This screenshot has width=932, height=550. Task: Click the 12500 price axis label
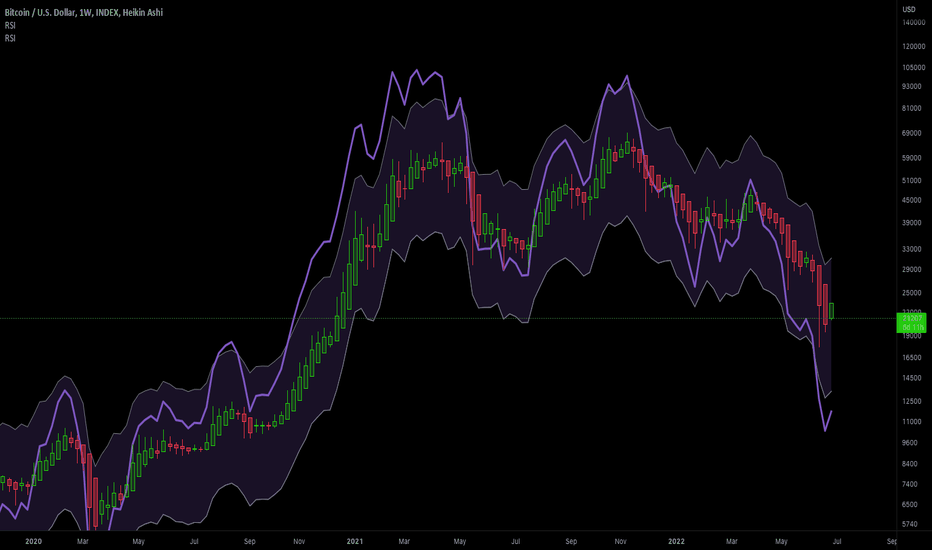(x=912, y=401)
